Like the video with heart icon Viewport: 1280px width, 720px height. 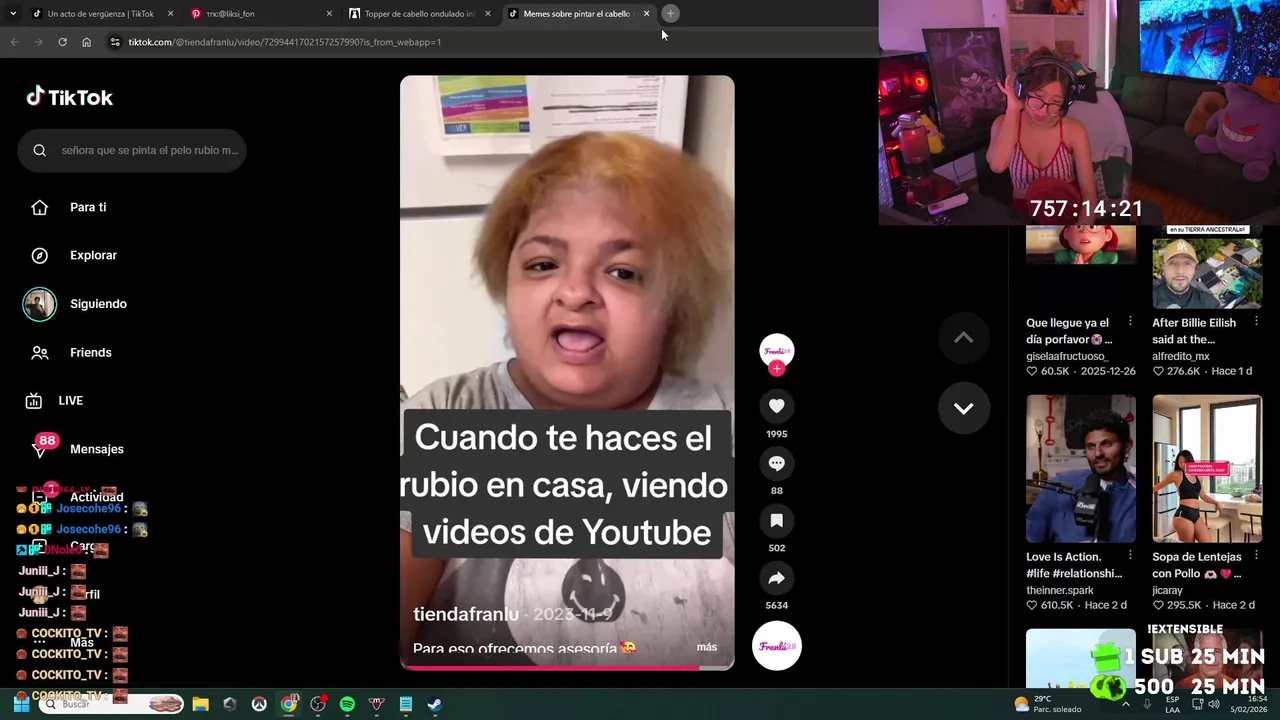click(x=776, y=405)
